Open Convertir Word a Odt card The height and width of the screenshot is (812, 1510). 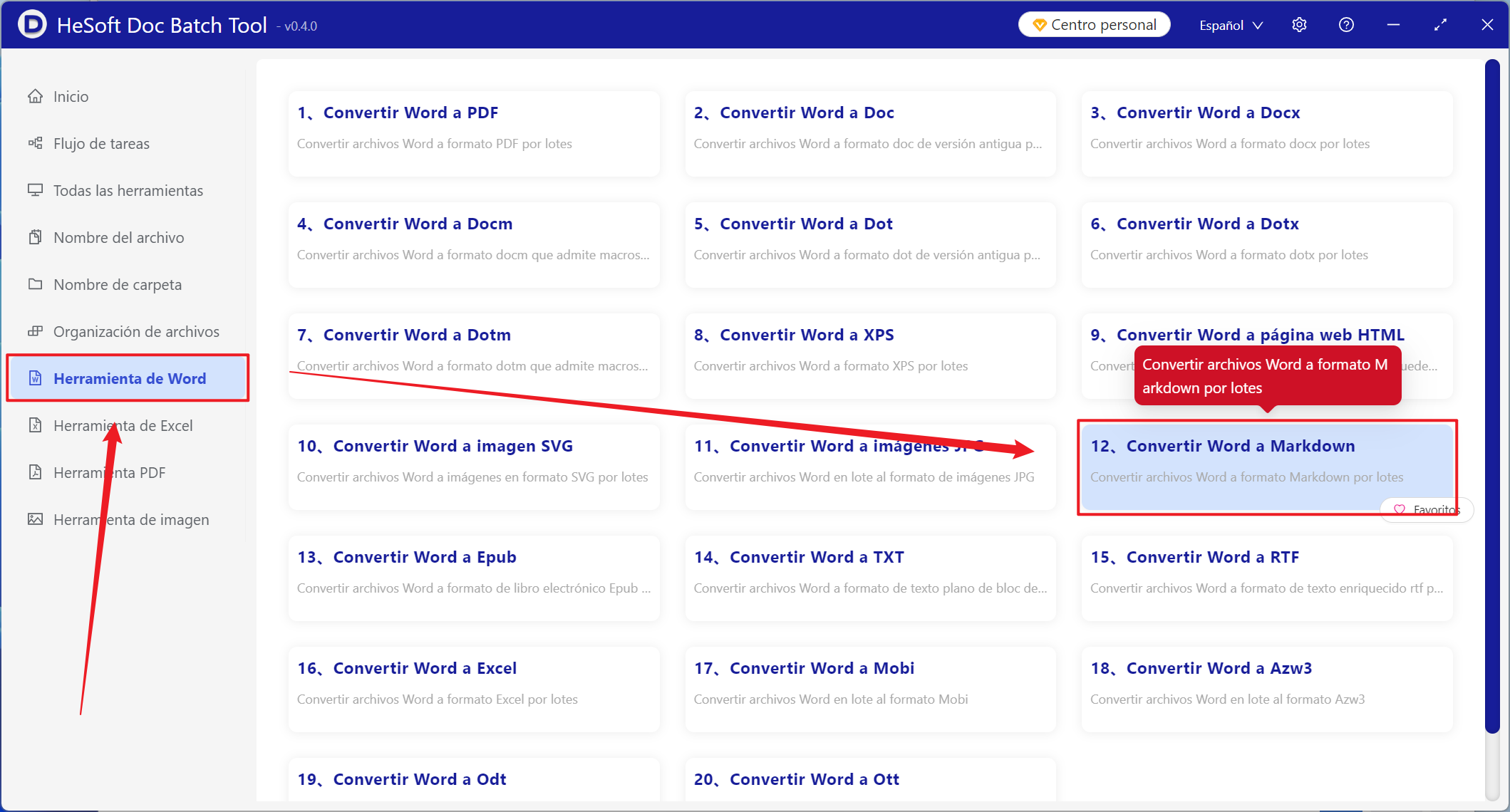tap(474, 779)
